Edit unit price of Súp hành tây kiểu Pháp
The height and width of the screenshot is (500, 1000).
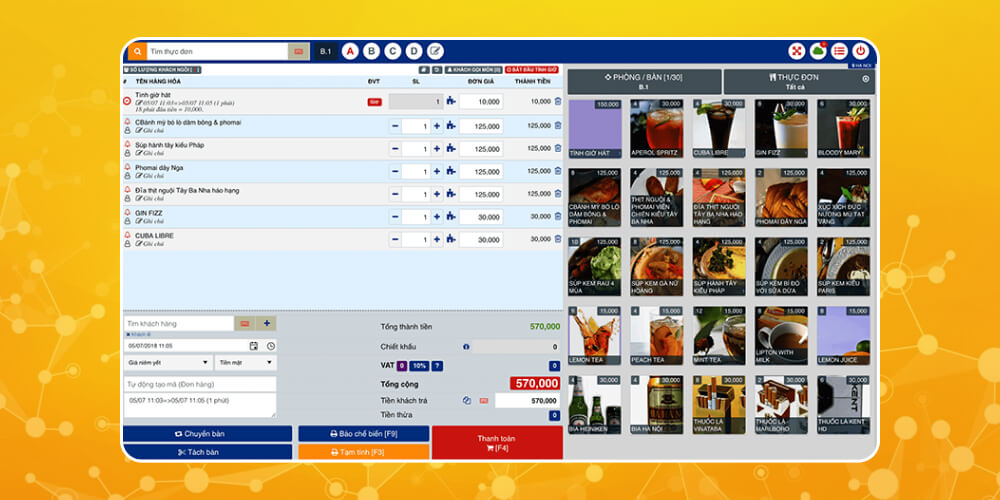pos(481,149)
